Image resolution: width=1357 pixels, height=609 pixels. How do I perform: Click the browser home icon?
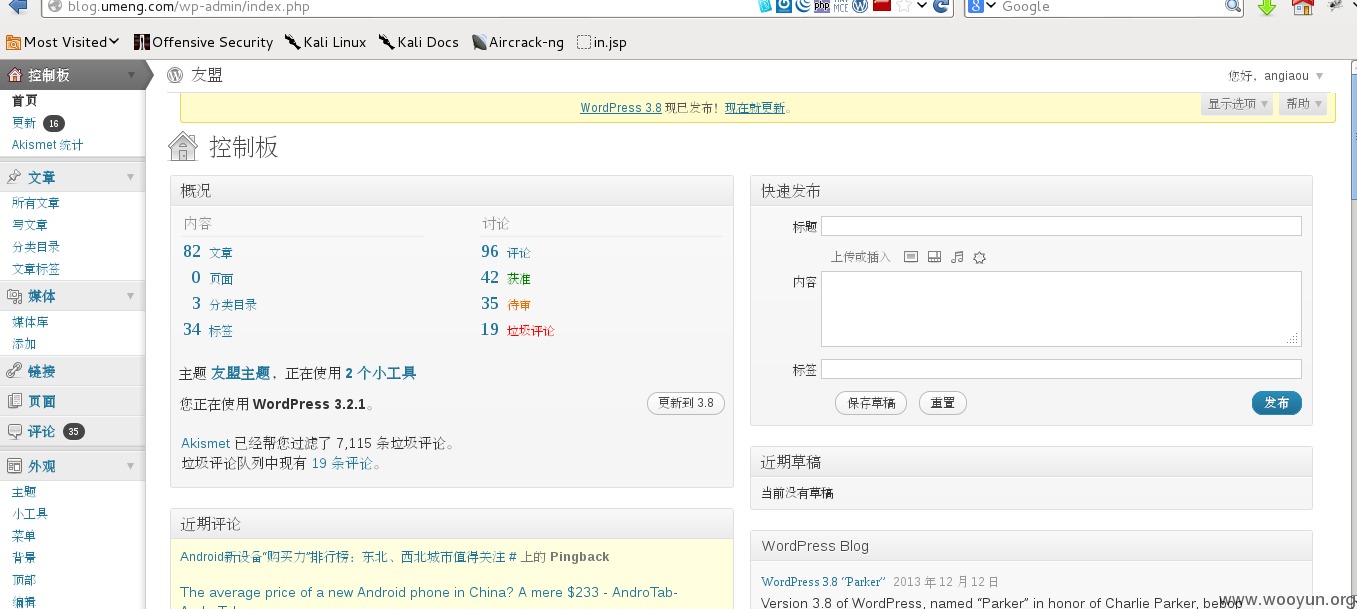1302,7
